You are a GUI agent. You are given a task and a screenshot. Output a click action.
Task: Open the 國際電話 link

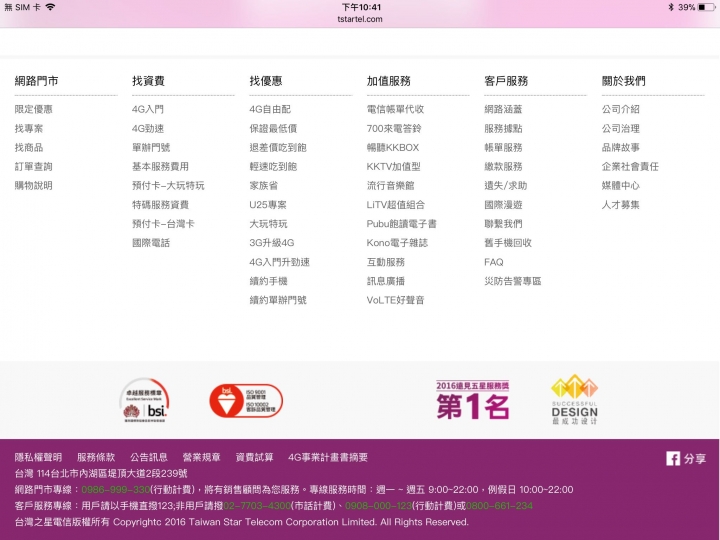(151, 243)
